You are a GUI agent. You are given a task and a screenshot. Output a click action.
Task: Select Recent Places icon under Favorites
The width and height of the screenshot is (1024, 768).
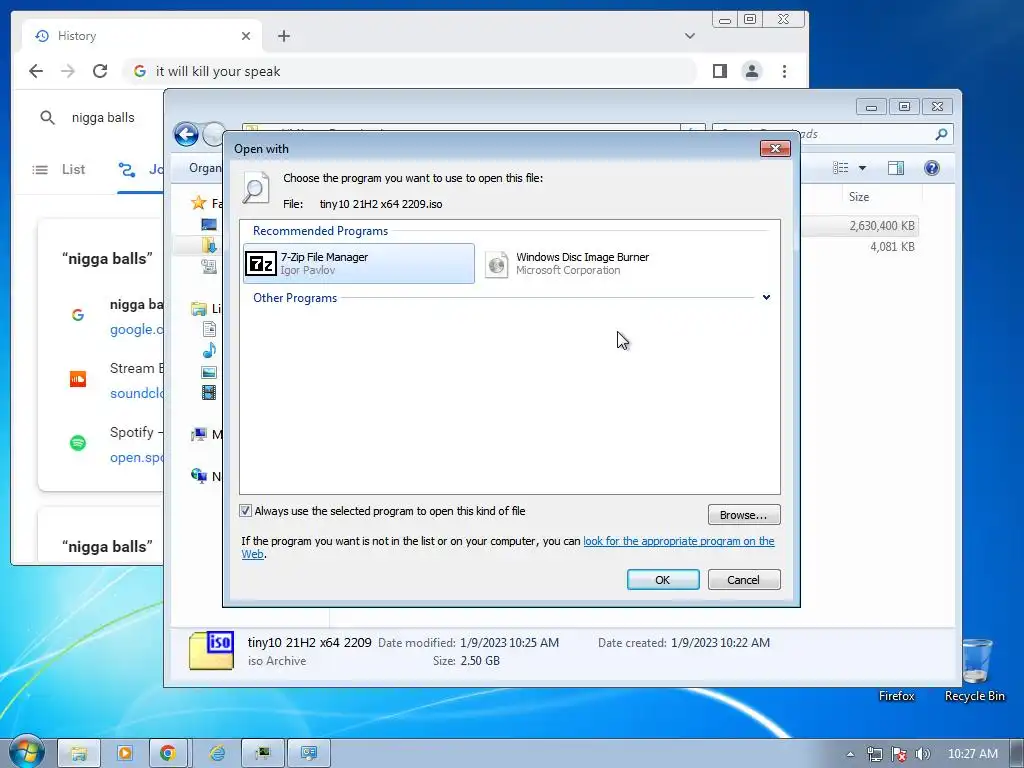[x=209, y=266]
